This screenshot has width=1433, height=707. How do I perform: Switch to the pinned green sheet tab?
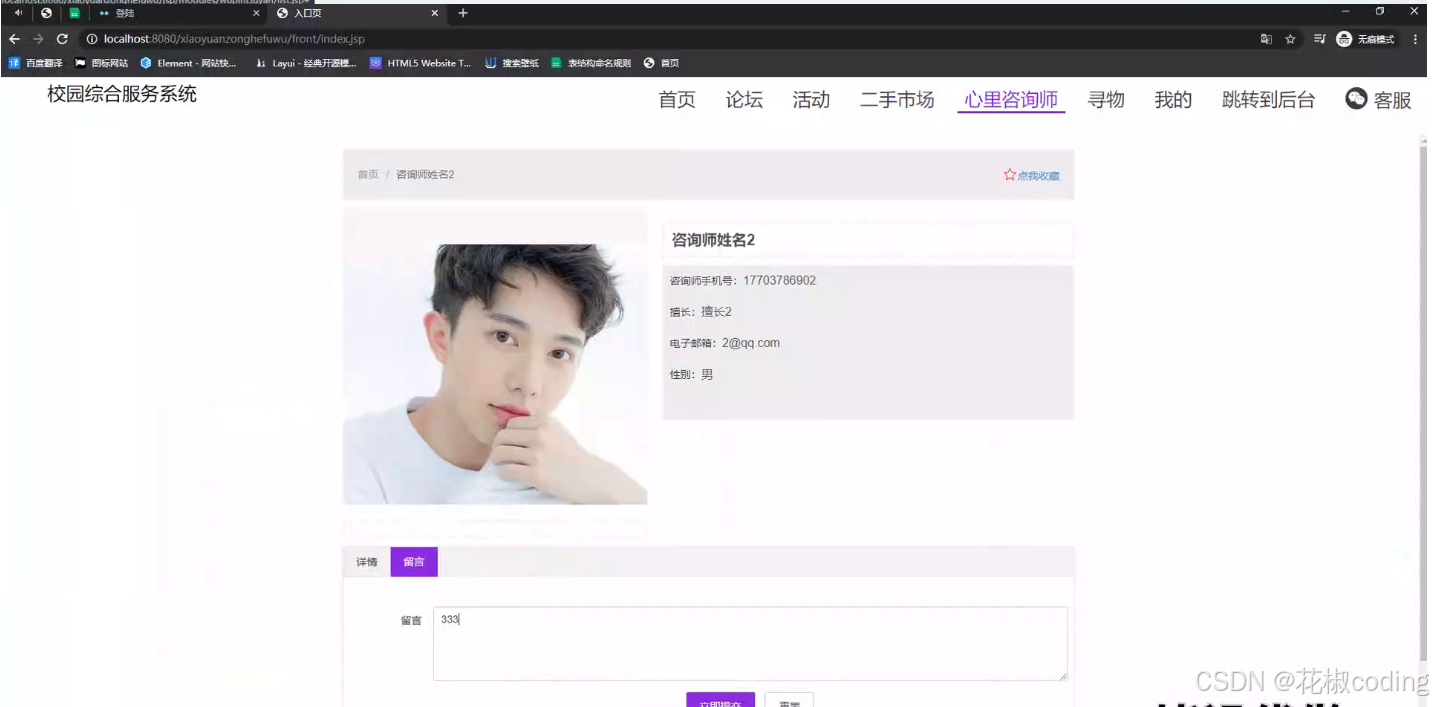(x=74, y=13)
